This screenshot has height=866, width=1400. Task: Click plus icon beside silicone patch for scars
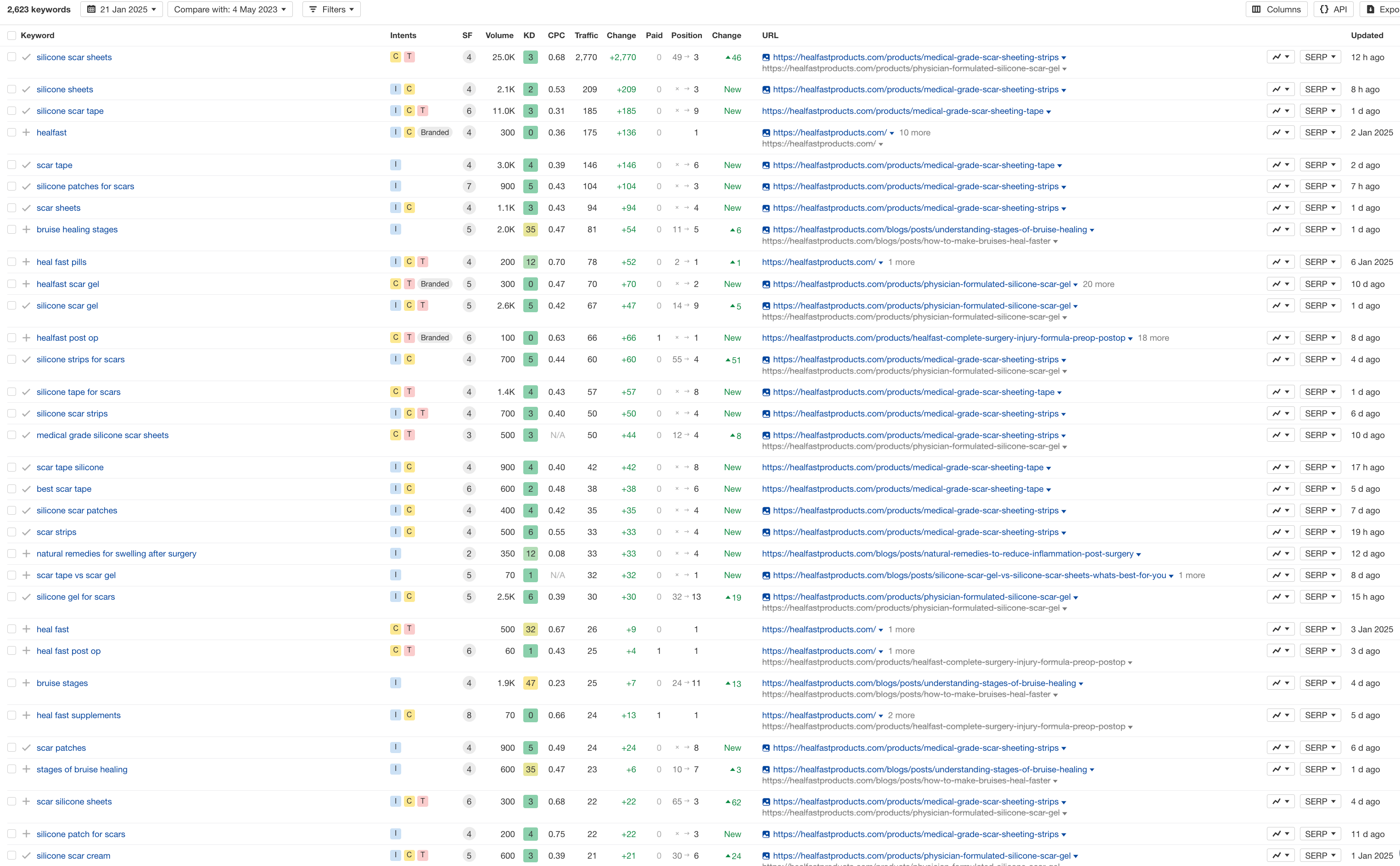tap(26, 834)
